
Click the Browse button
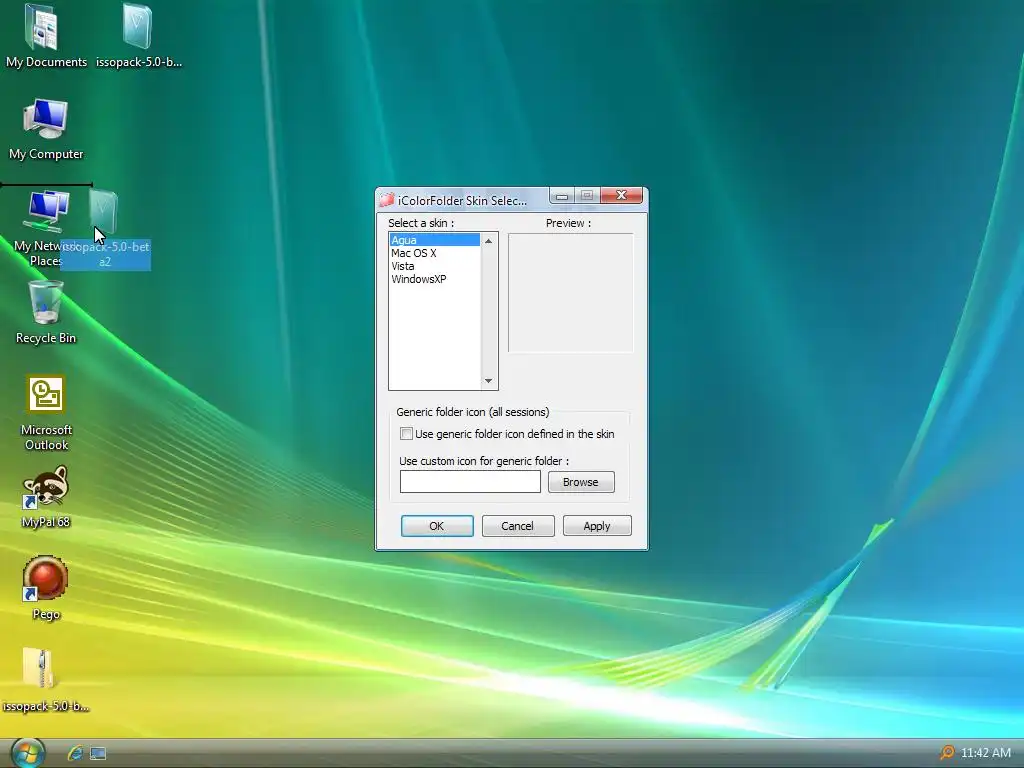(581, 482)
